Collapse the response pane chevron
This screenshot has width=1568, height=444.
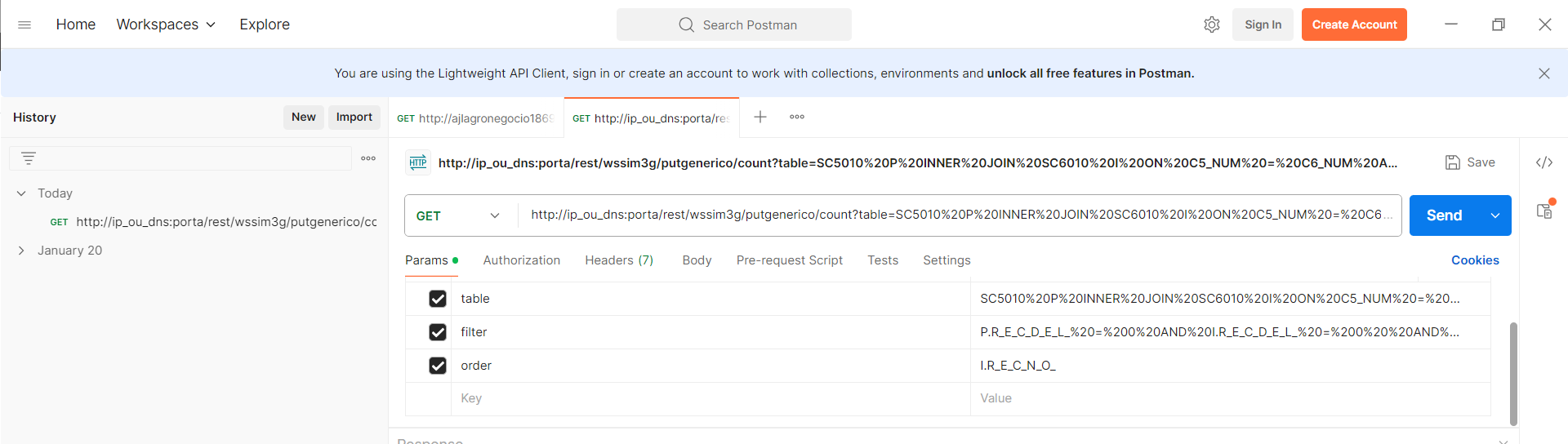(x=1503, y=441)
